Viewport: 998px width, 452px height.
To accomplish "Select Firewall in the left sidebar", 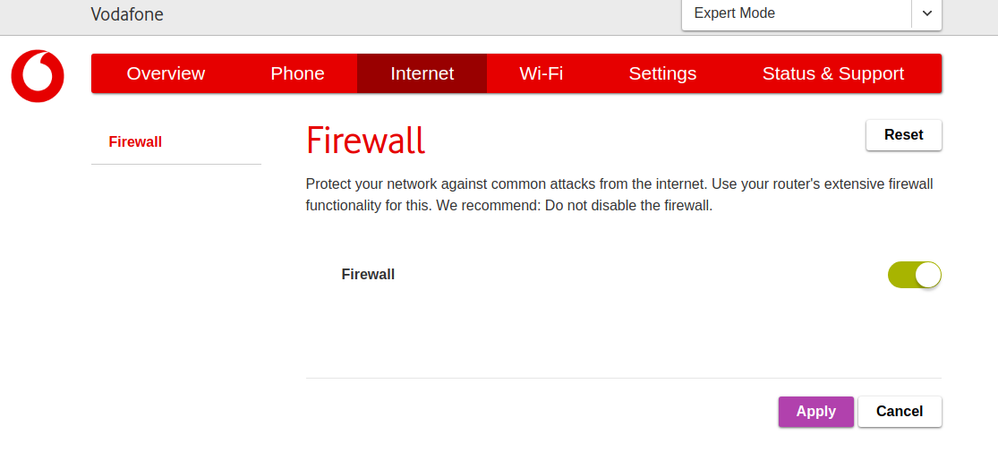I will (135, 142).
